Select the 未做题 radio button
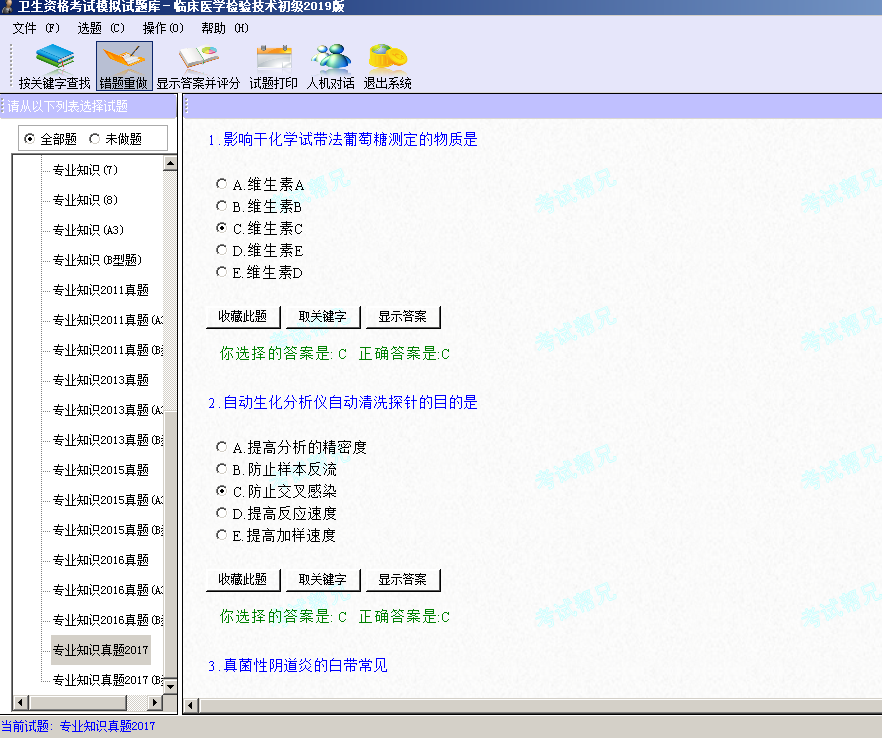Screen dimensions: 882x739 point(94,138)
